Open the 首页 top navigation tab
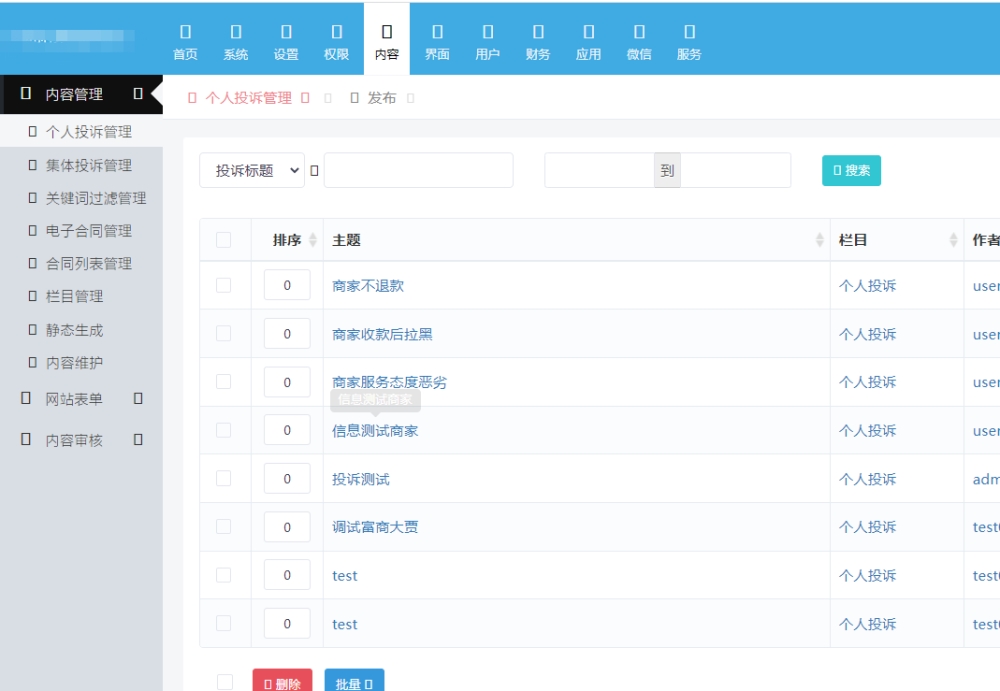 click(186, 41)
